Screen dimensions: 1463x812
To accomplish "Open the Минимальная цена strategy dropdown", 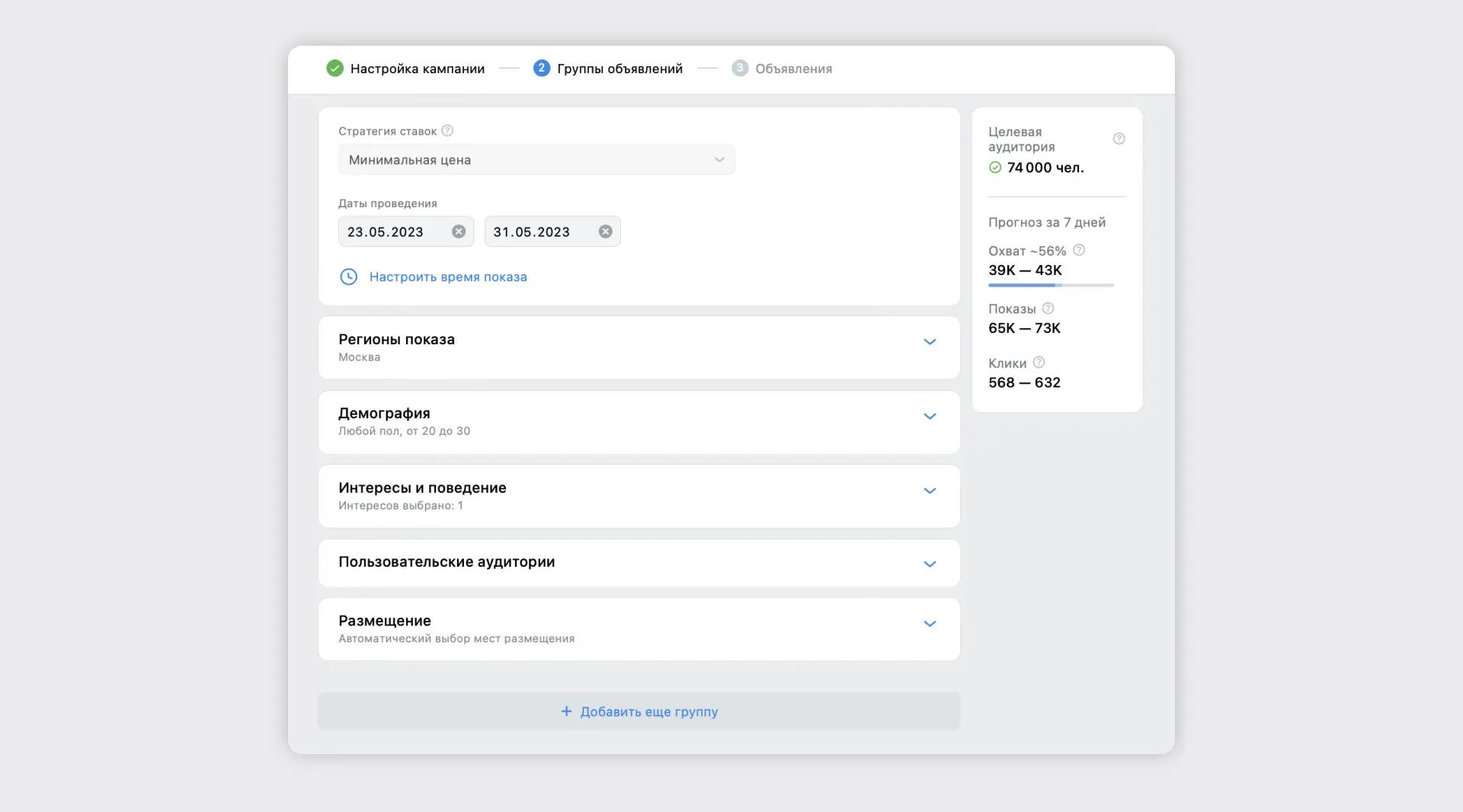I will click(536, 160).
